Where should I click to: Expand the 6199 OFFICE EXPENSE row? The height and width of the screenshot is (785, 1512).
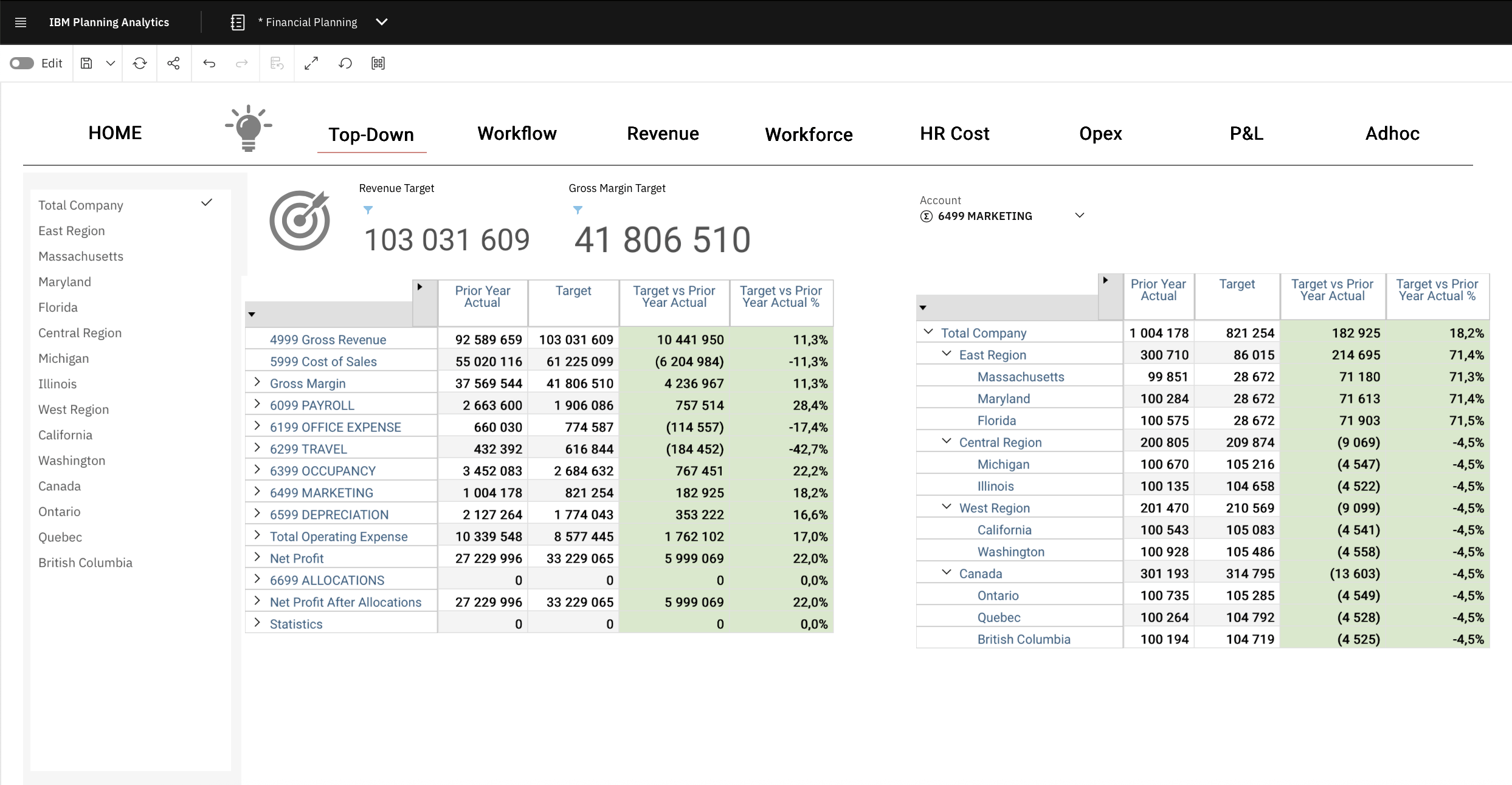(257, 426)
